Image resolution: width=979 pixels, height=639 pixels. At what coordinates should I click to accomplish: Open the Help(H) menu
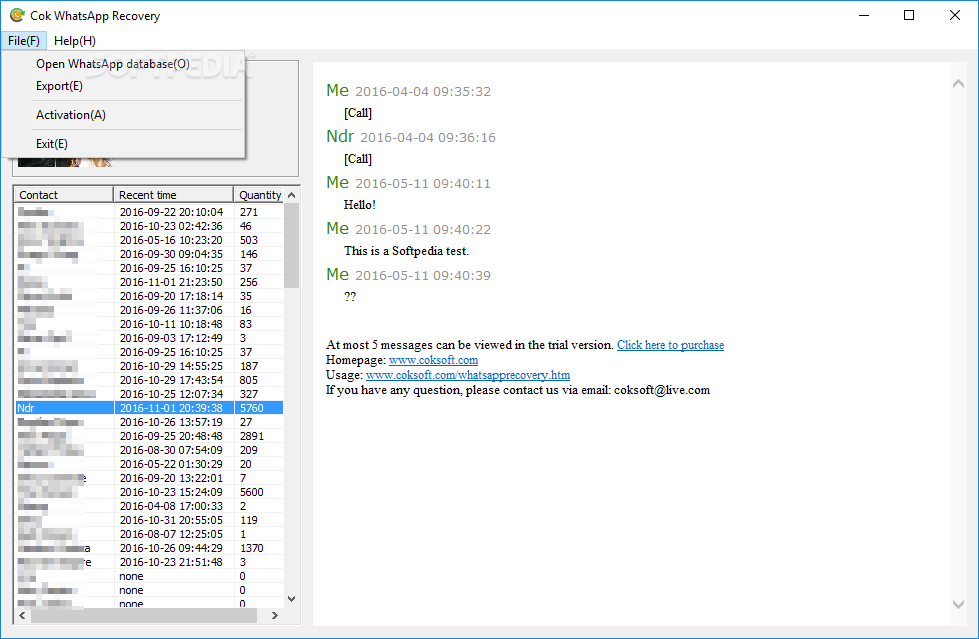point(75,41)
